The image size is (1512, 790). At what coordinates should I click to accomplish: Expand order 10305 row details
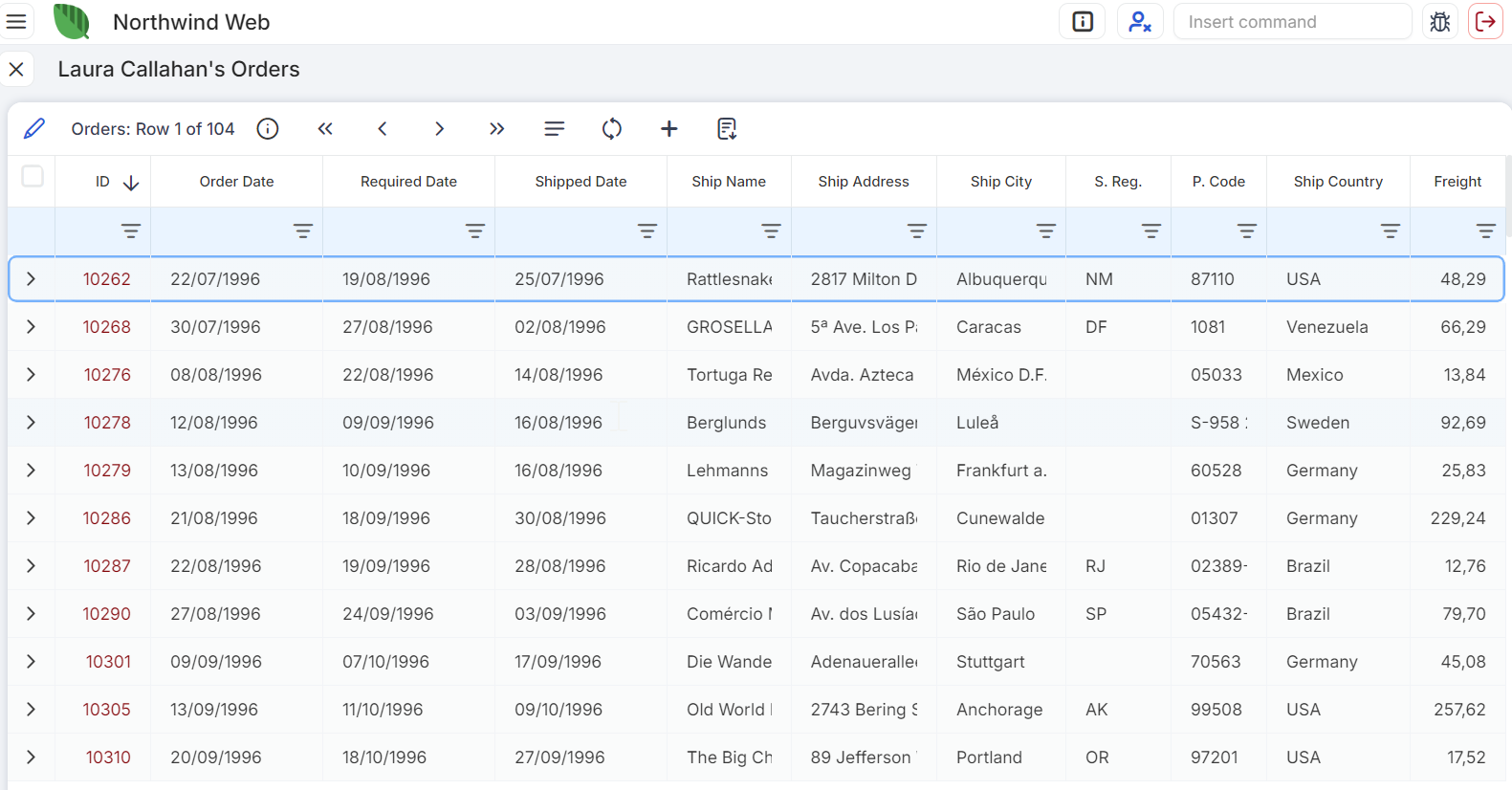[x=32, y=710]
